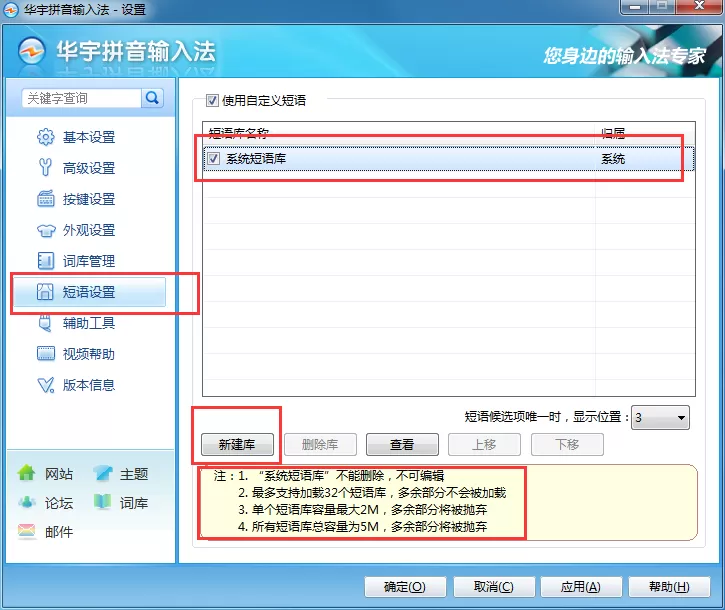Open the 网站 link
Image resolution: width=725 pixels, height=610 pixels.
coord(59,474)
